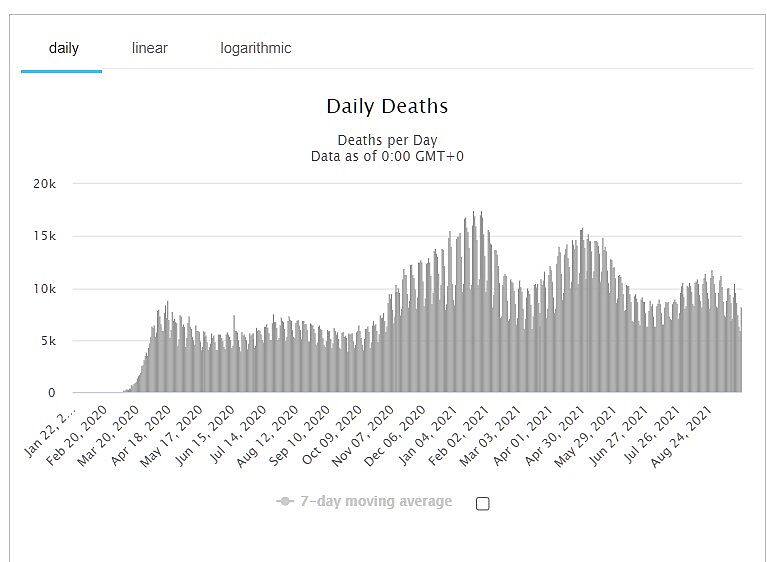
Task: Click the Data as of 0:00 GMT+0 text
Action: point(387,156)
